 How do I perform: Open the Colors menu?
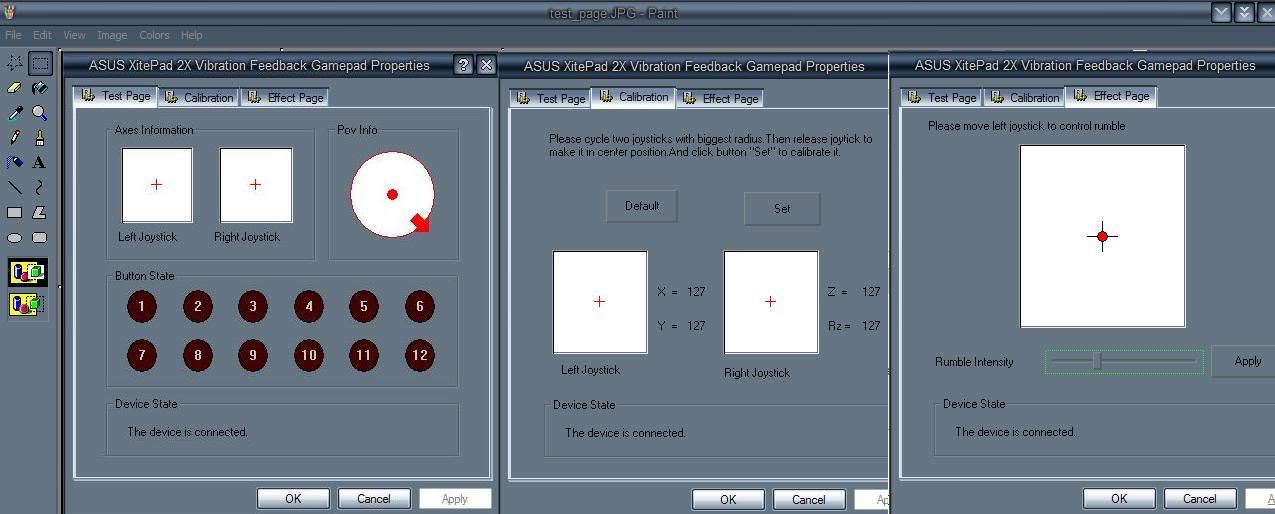pos(154,35)
